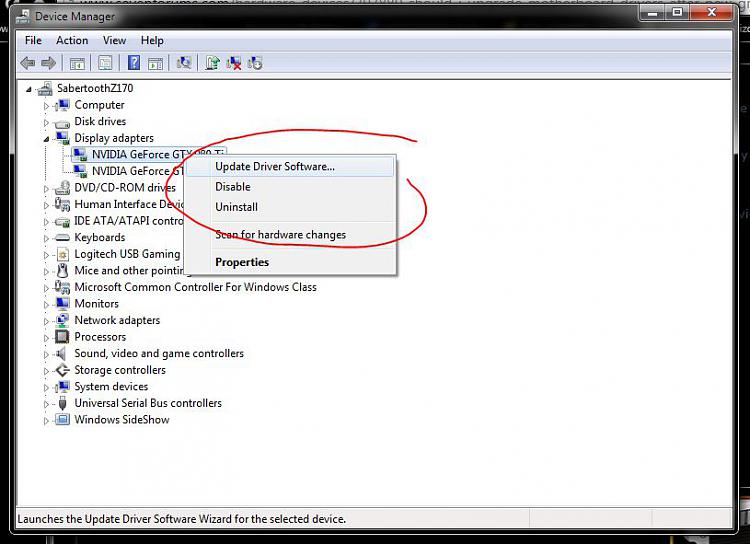The width and height of the screenshot is (750, 544).
Task: Collapse the SabertoothZ170 root node
Action: click(29, 89)
